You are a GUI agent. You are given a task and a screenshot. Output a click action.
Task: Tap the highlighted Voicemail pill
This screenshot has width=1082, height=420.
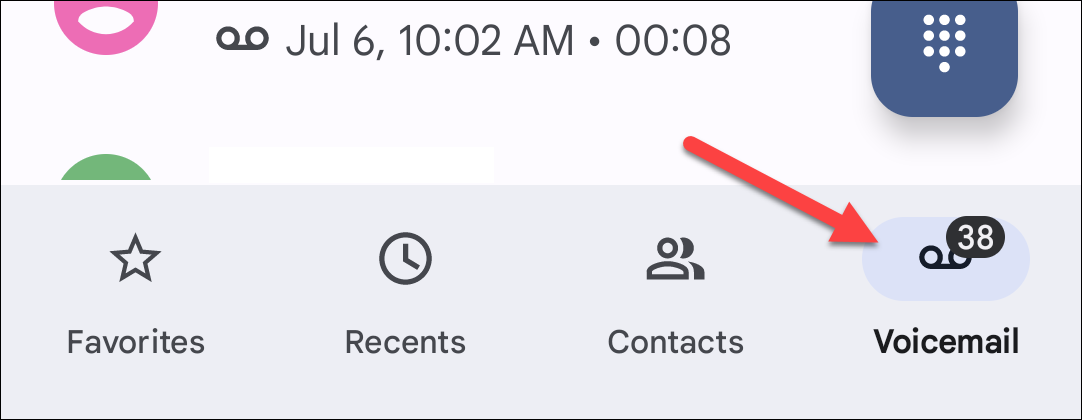[x=946, y=259]
